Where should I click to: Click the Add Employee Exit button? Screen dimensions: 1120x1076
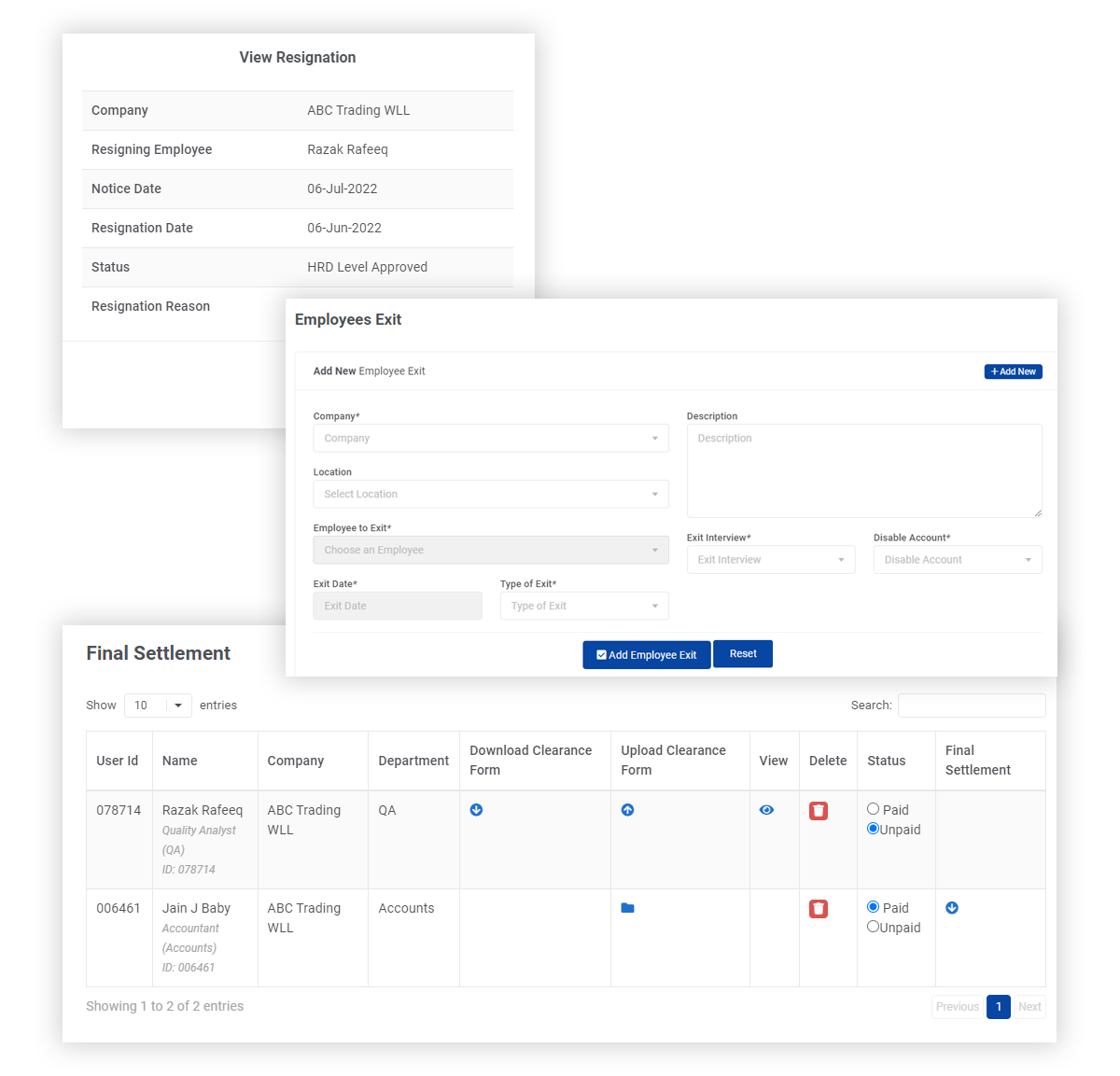646,654
